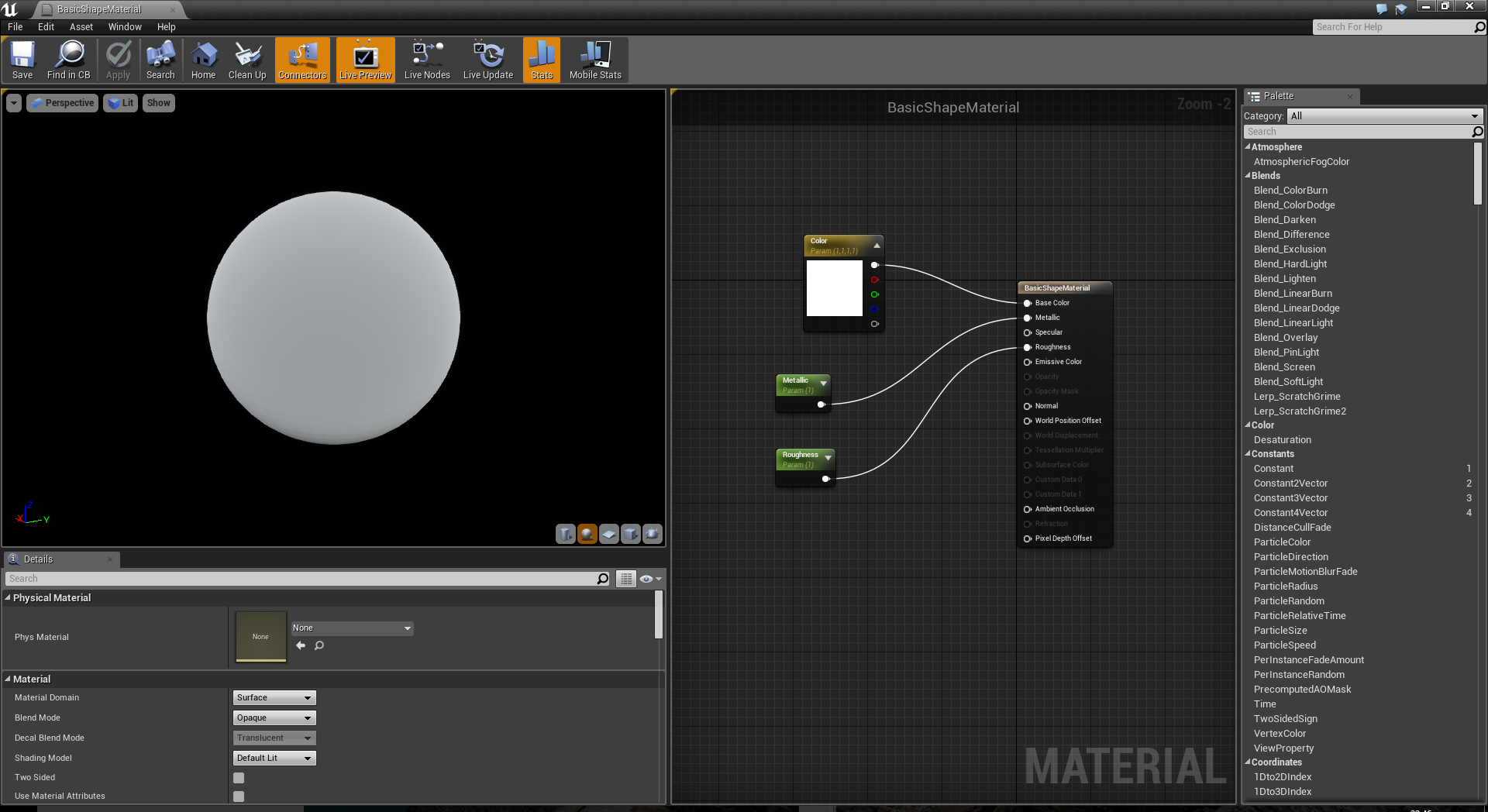Open the File menu
The width and height of the screenshot is (1488, 812).
coord(15,26)
